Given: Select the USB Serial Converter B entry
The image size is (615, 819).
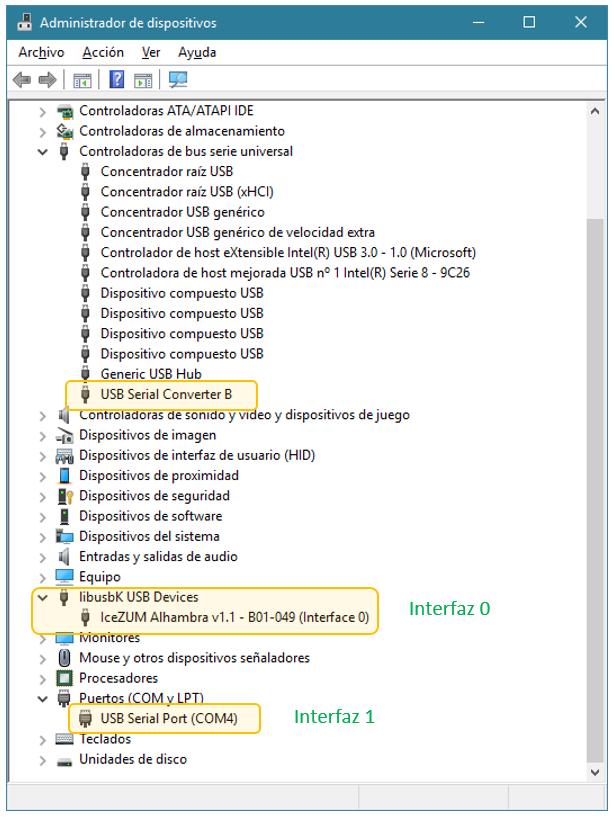Looking at the screenshot, I should point(166,394).
